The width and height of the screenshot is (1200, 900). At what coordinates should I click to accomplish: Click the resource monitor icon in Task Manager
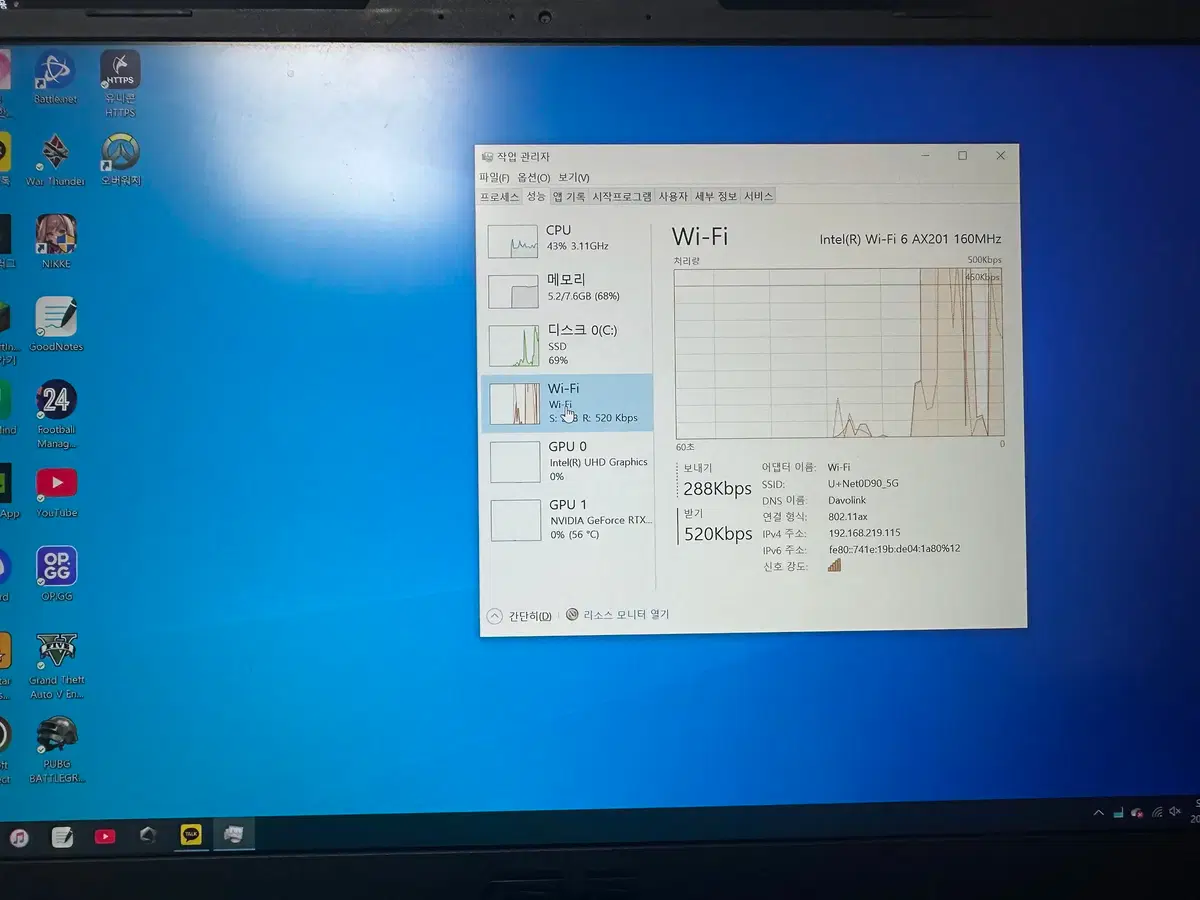(x=572, y=615)
